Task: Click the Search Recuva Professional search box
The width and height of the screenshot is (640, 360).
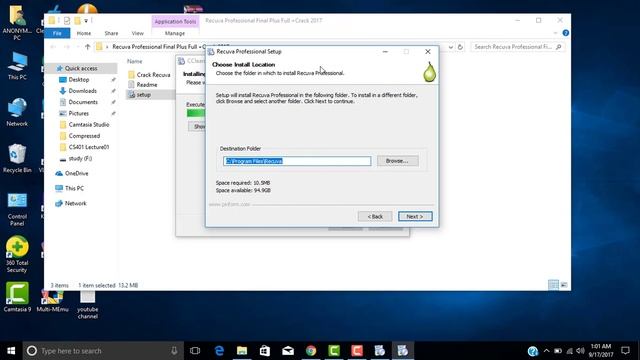Action: coord(518,47)
